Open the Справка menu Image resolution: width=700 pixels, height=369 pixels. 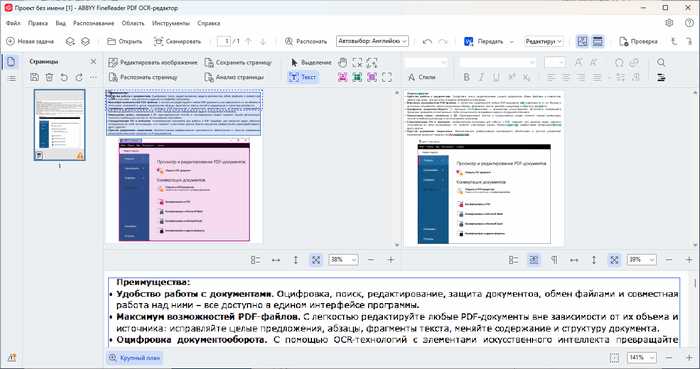click(208, 23)
